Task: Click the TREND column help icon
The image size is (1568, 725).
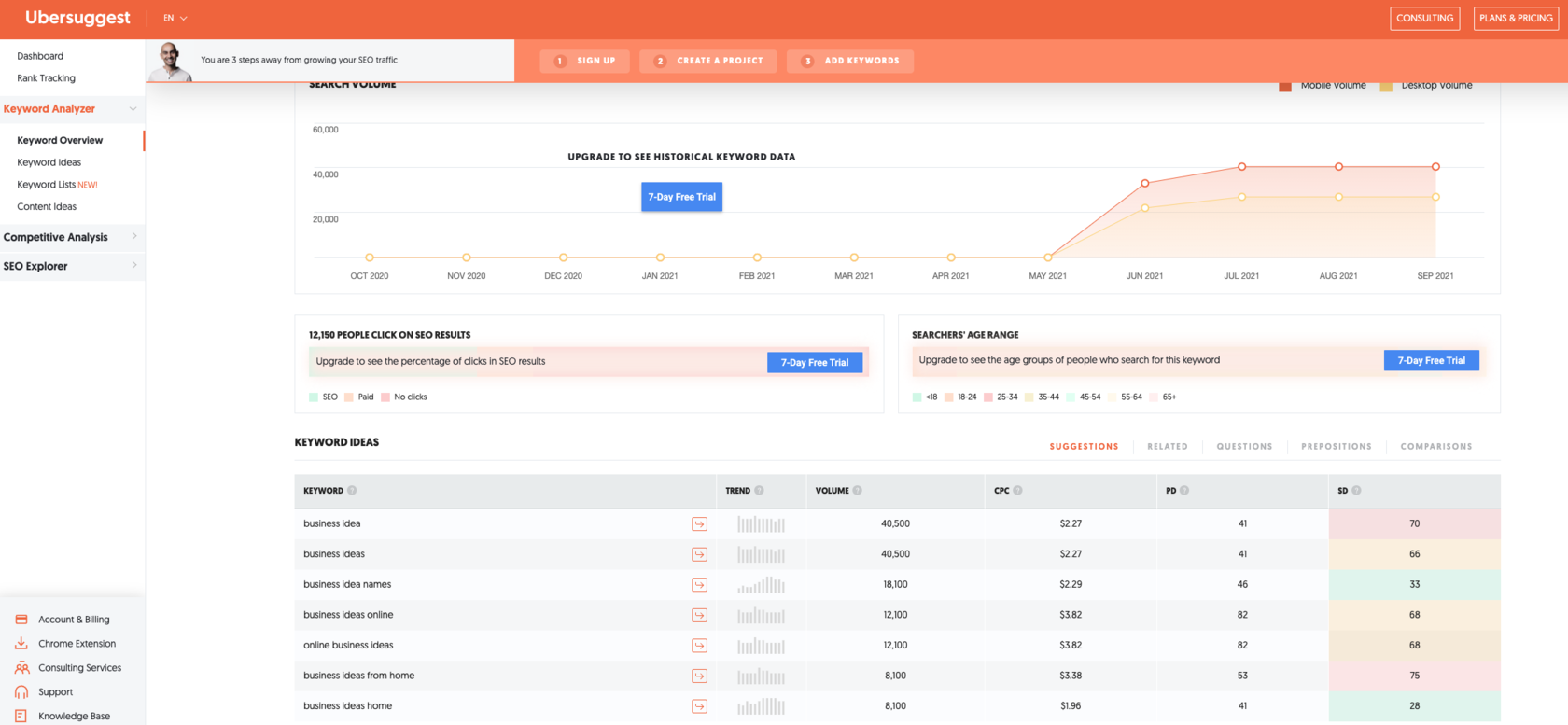Action: (759, 491)
